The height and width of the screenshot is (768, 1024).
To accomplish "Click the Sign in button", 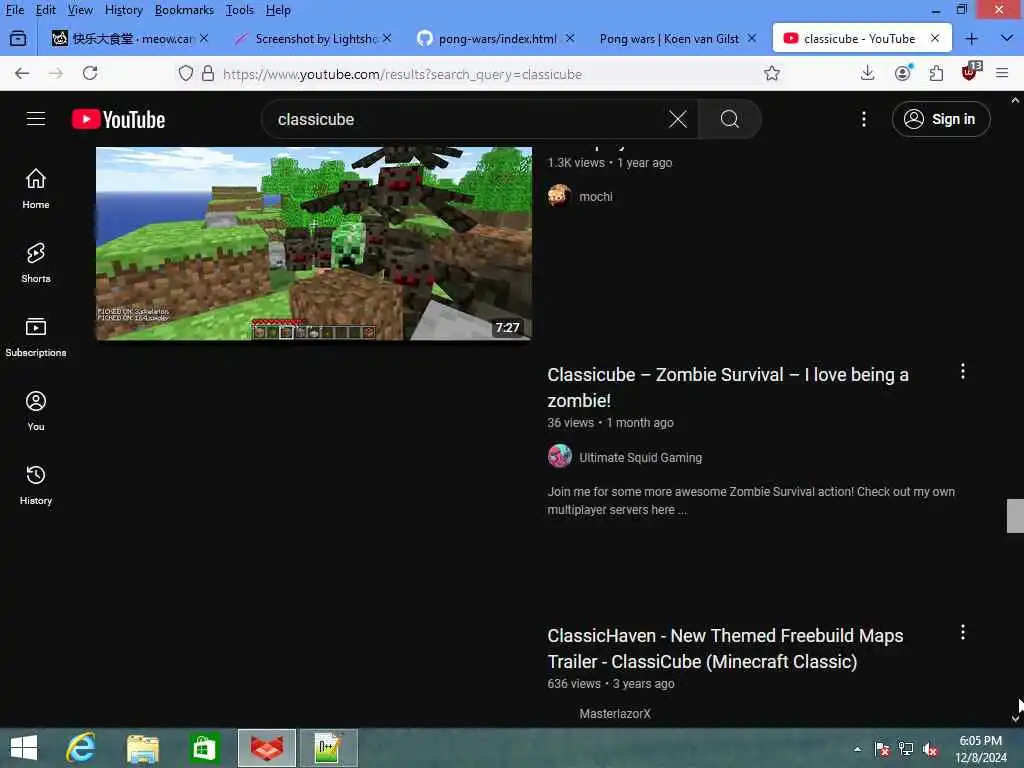I will coord(940,119).
